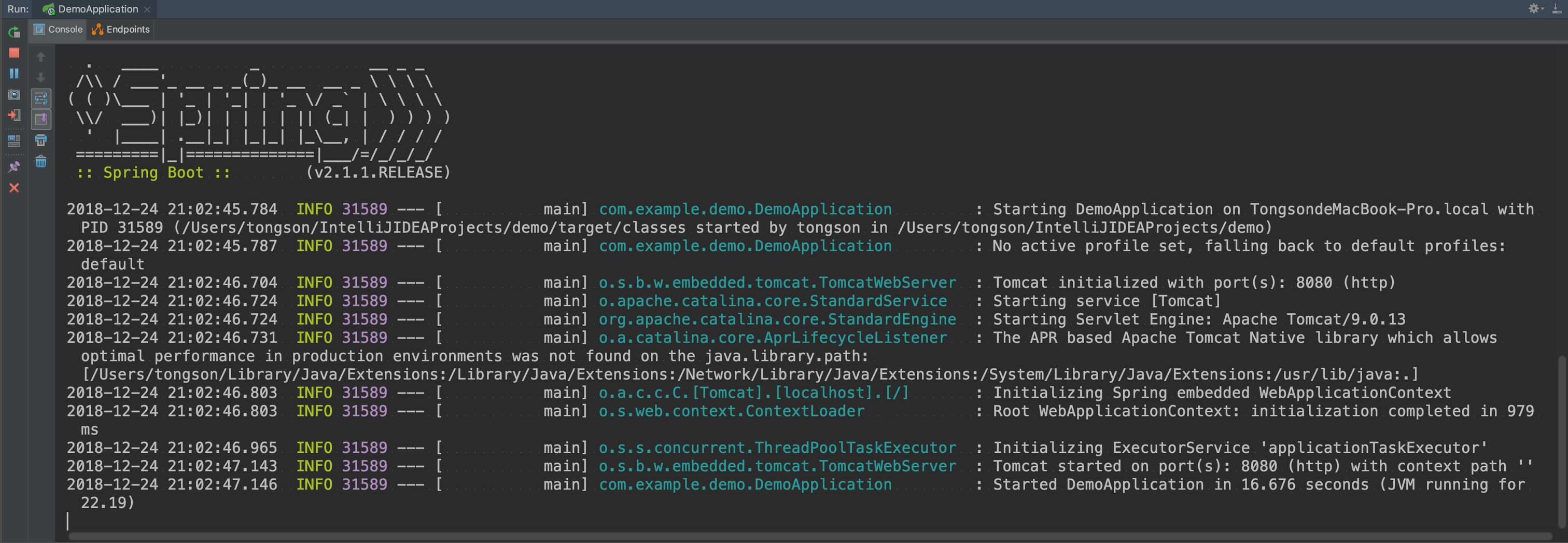Click the ':: Spring Boot ::' banner text
Viewport: 1568px width, 543px height.
[153, 173]
